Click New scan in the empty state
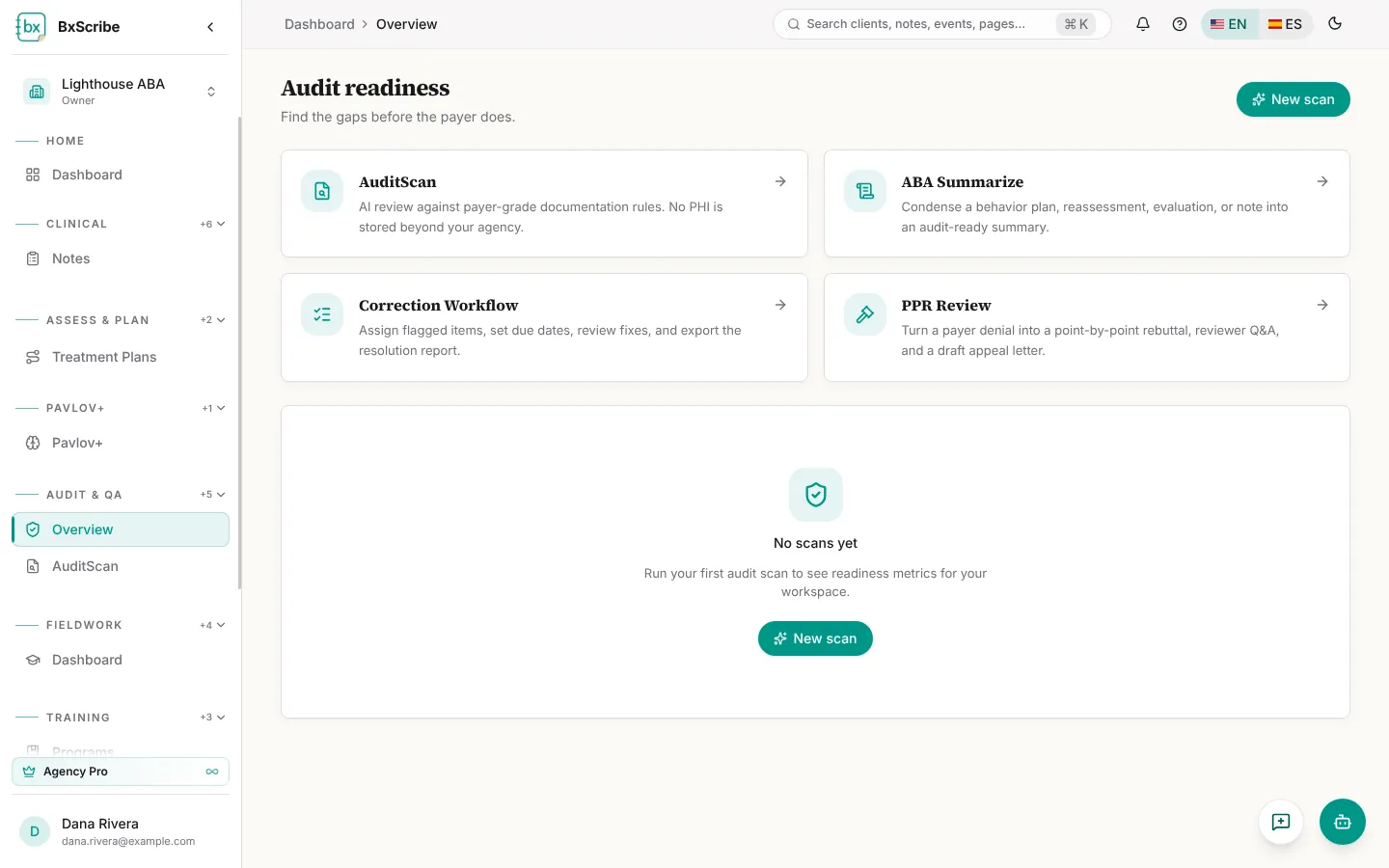Screen dimensions: 1389x868 tap(815, 638)
